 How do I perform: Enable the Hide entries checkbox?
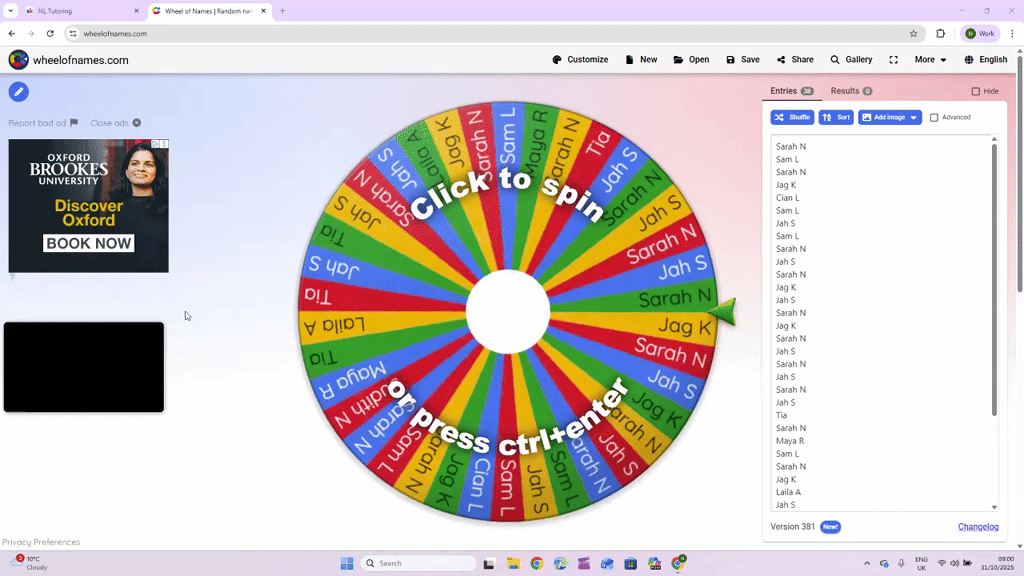tap(976, 91)
